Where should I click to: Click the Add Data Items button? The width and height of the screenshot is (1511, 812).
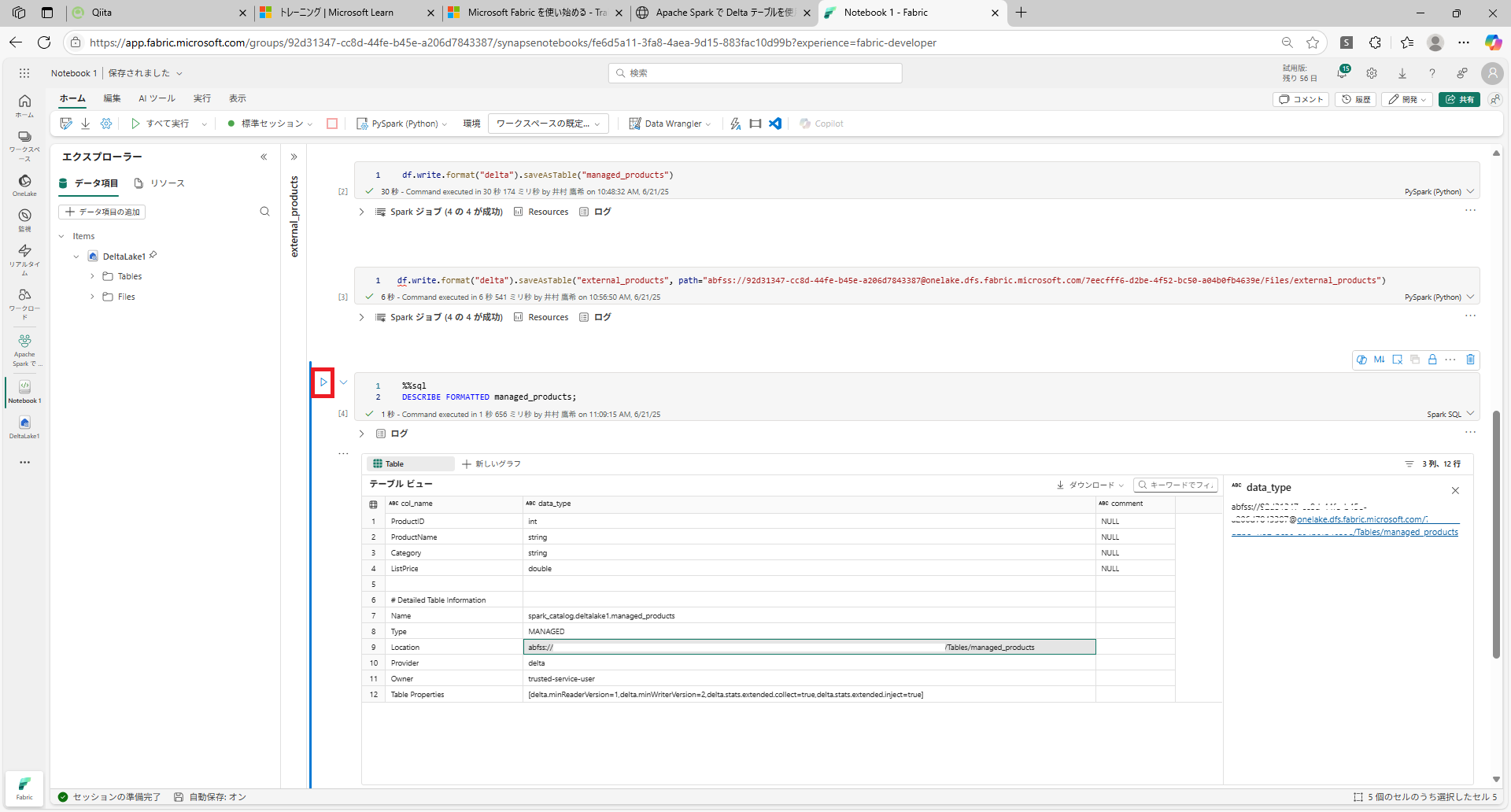pyautogui.click(x=102, y=212)
